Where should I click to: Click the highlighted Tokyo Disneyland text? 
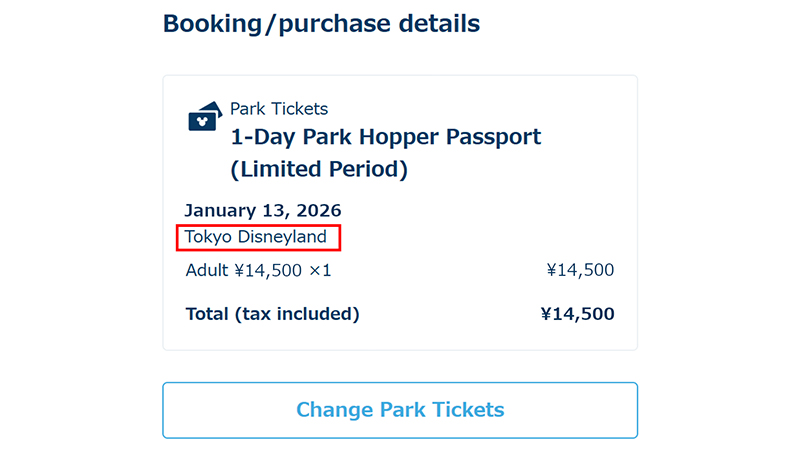click(256, 238)
